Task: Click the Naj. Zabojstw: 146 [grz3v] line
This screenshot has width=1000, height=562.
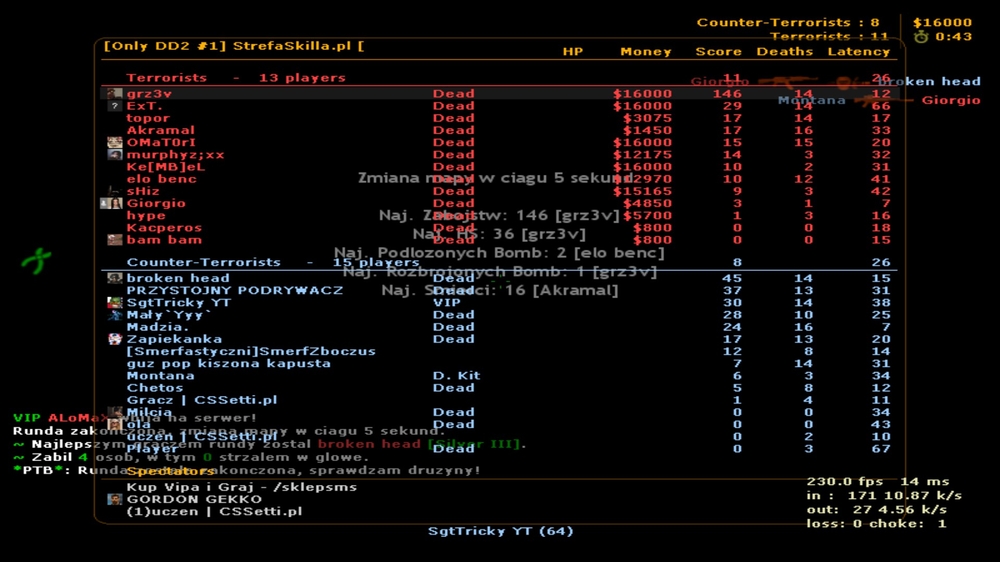Action: click(499, 216)
